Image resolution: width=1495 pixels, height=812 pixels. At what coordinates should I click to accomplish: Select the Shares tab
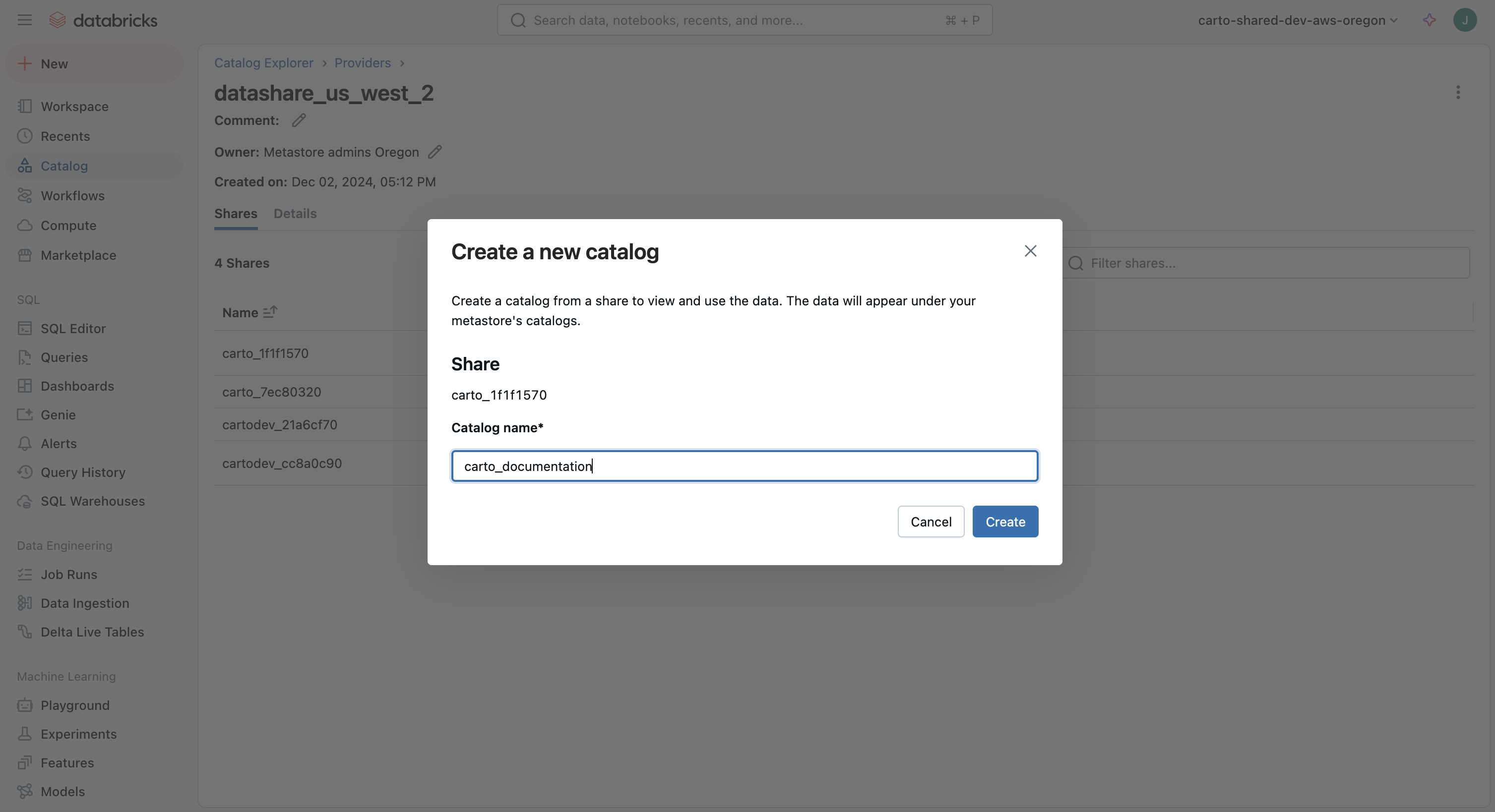click(x=236, y=214)
